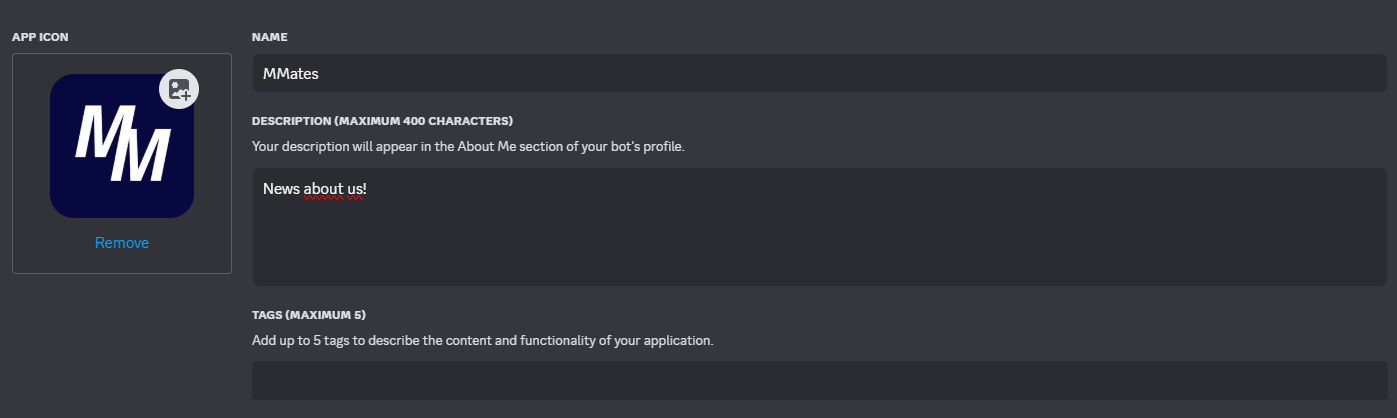Screen dimensions: 1397x418
Task: Focus the empty Tags input field
Action: (x=820, y=381)
